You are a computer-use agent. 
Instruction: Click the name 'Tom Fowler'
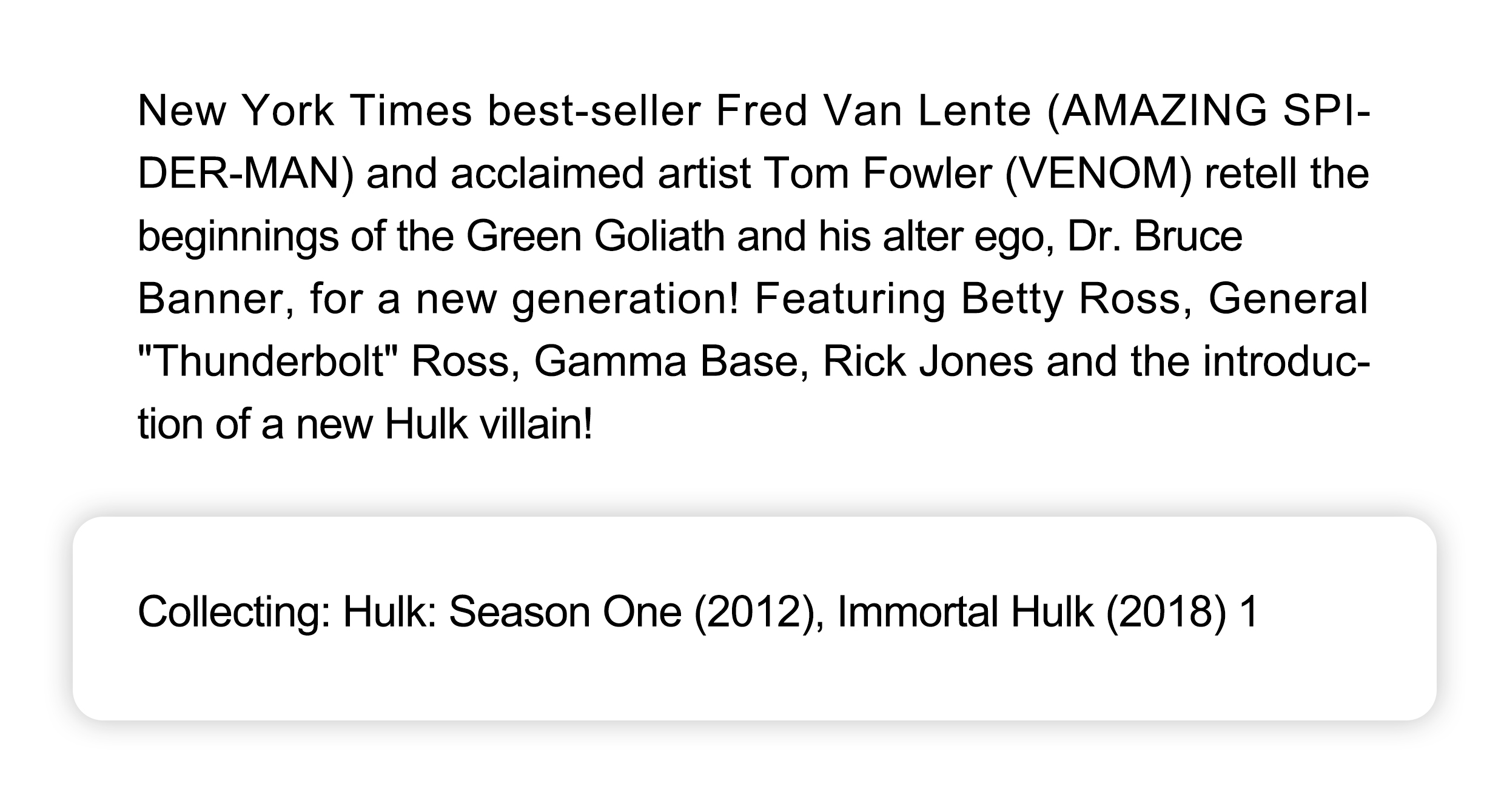coord(878,173)
